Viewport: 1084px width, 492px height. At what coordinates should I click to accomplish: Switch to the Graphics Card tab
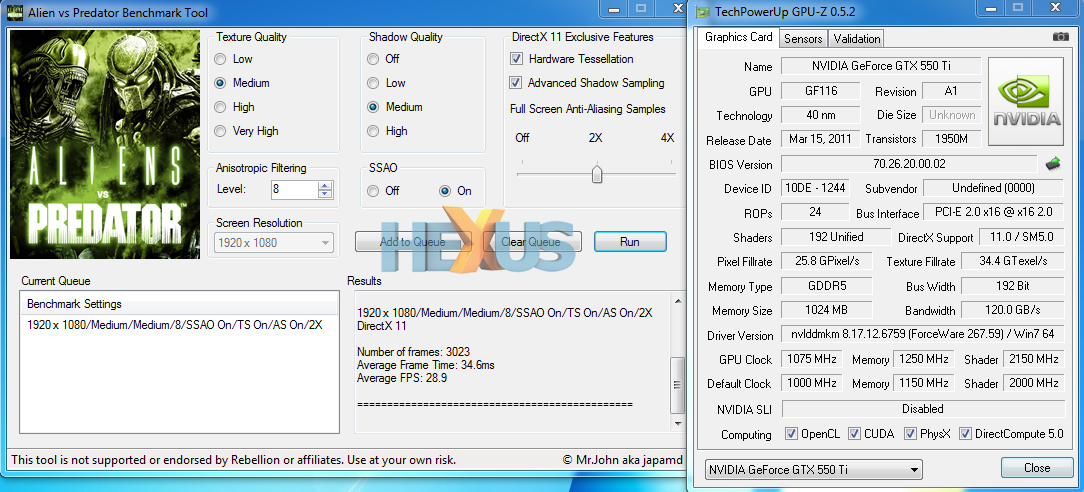[x=738, y=37]
